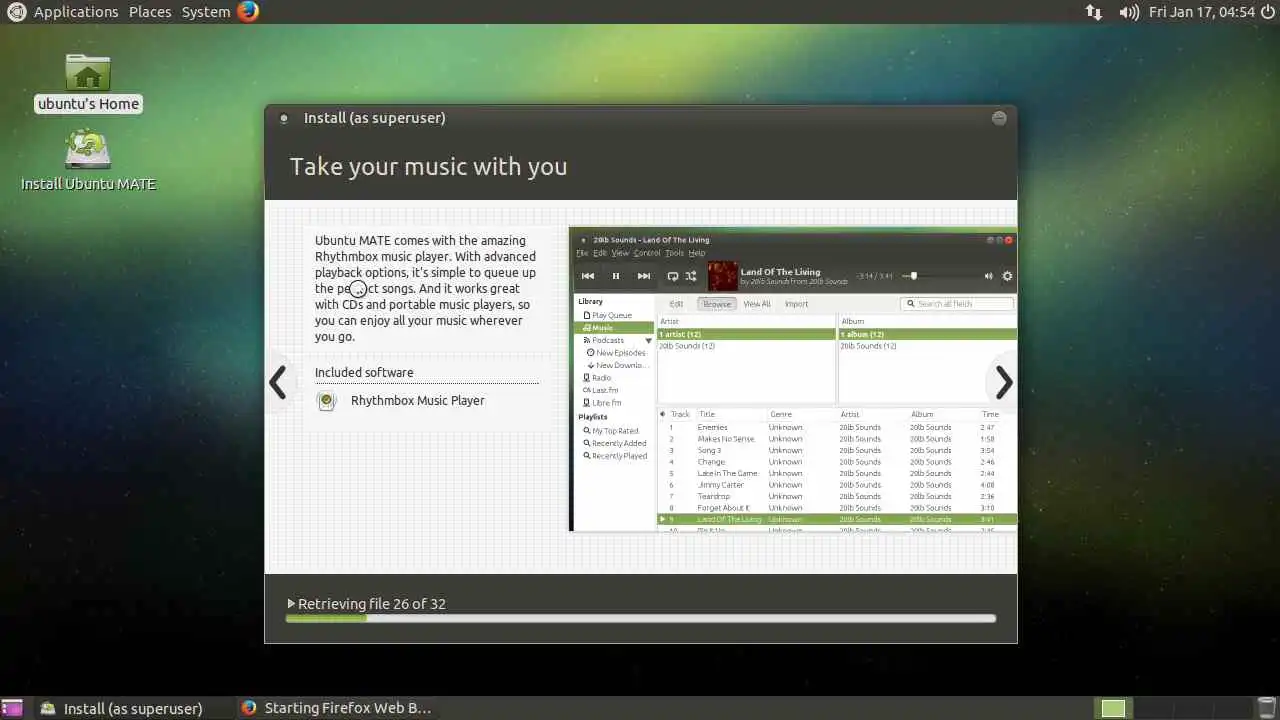The width and height of the screenshot is (1280, 720).
Task: Switch to Starting Firefox Web Browser taskbar entry
Action: pos(337,708)
